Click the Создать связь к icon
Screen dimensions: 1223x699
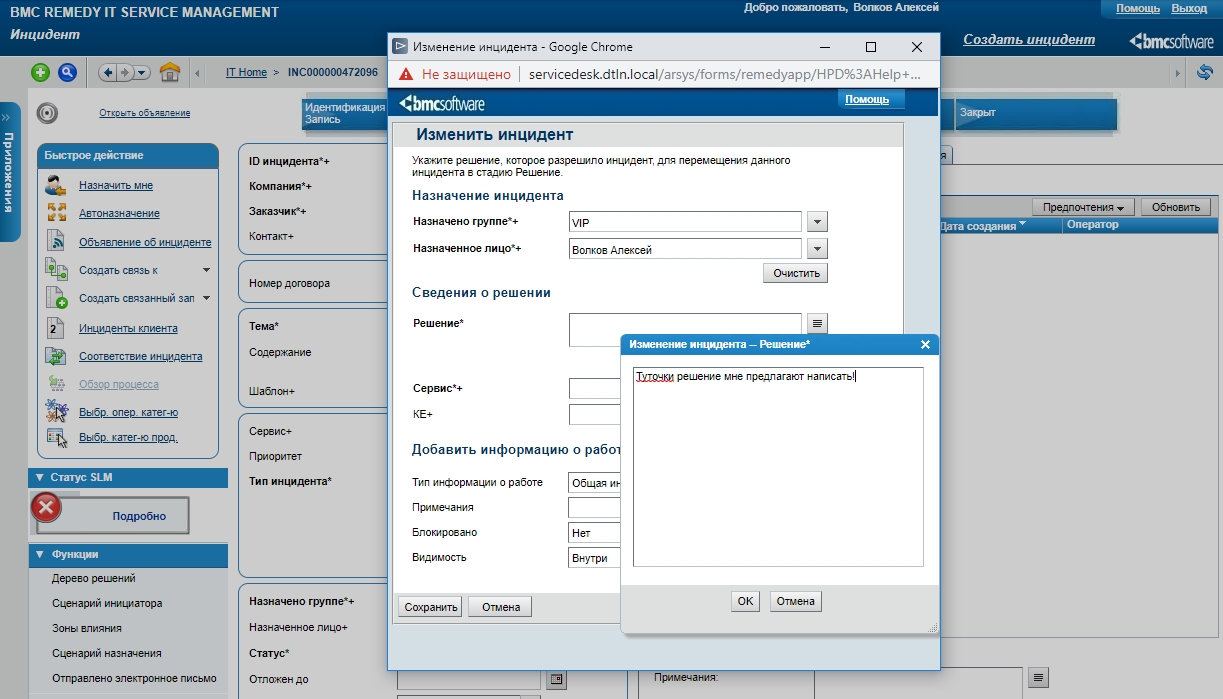tap(57, 269)
